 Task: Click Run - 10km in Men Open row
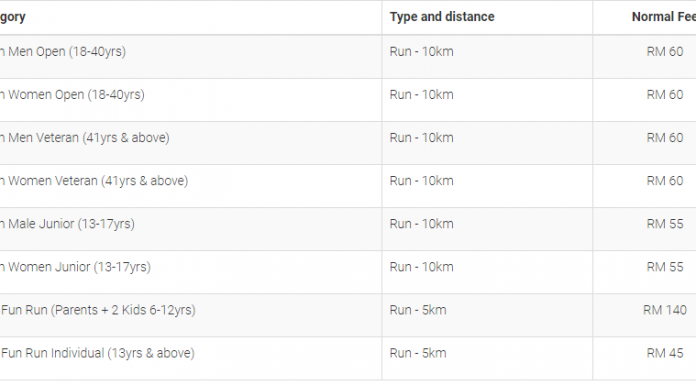422,52
